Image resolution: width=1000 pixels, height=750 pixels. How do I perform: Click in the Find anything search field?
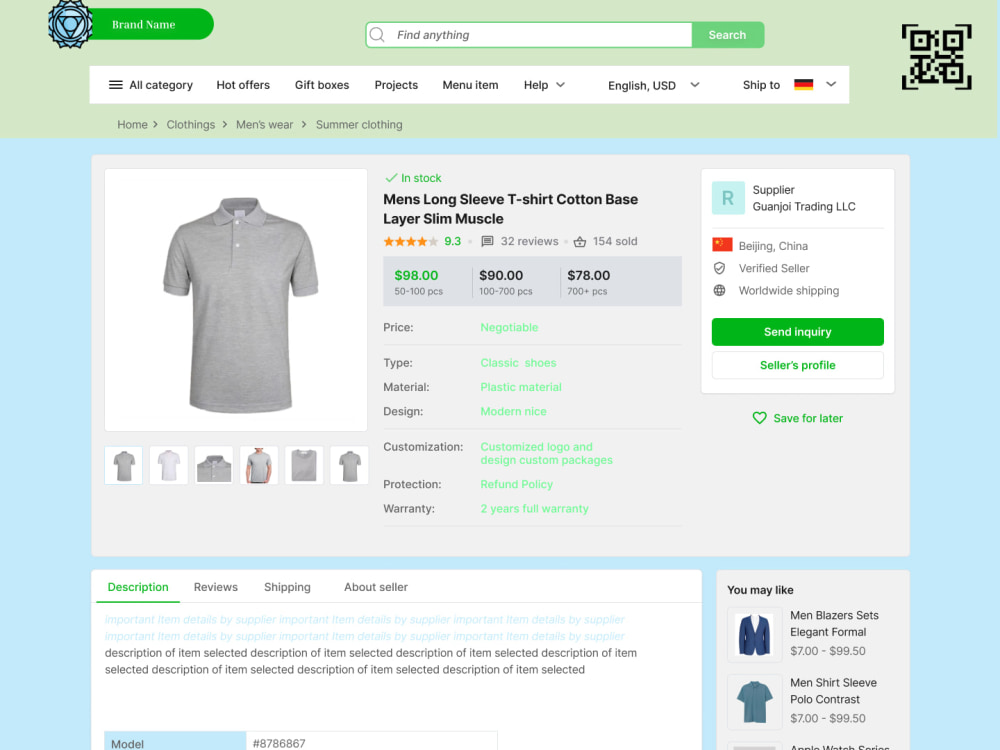tap(529, 34)
